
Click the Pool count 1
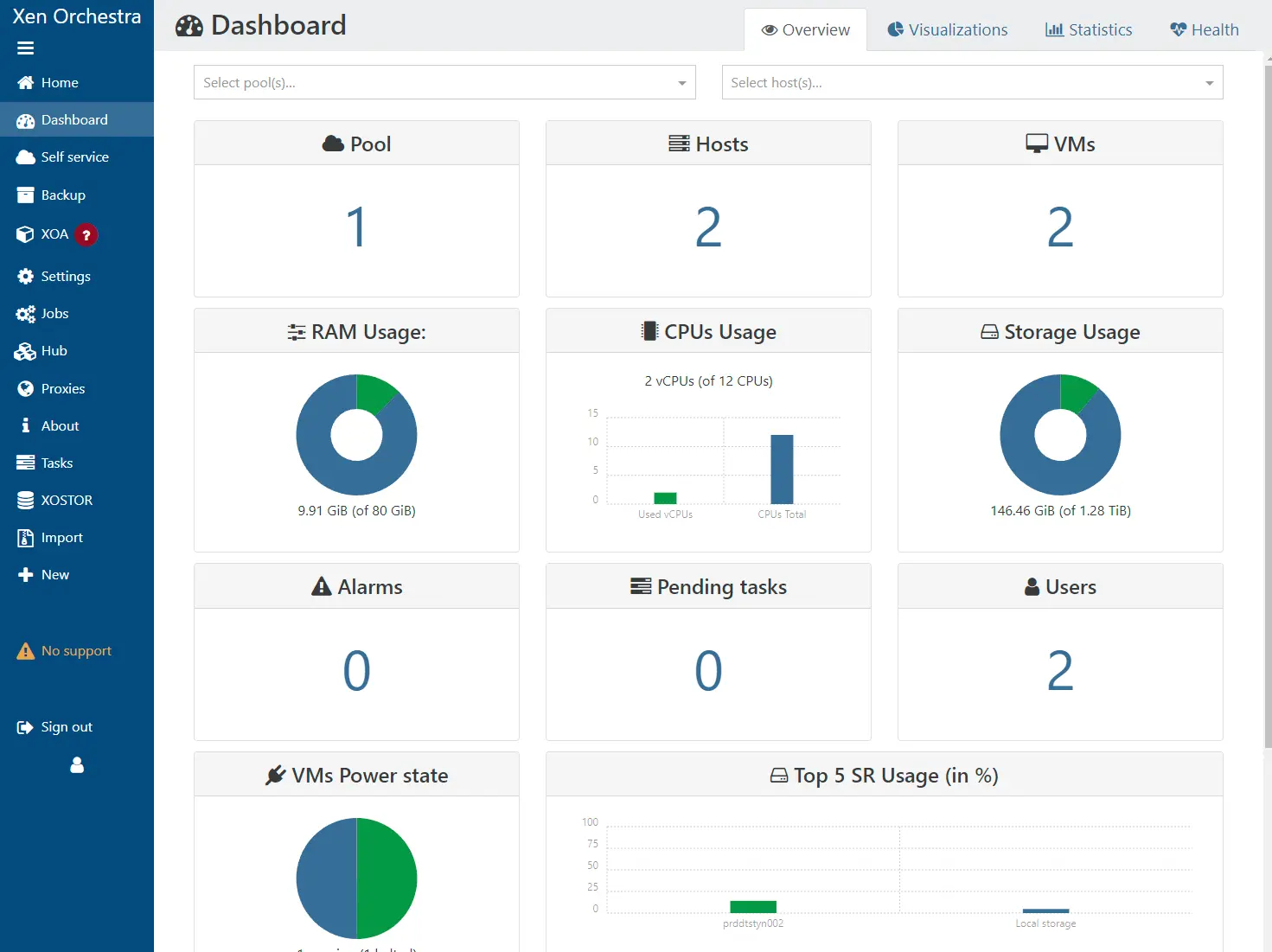pyautogui.click(x=356, y=227)
